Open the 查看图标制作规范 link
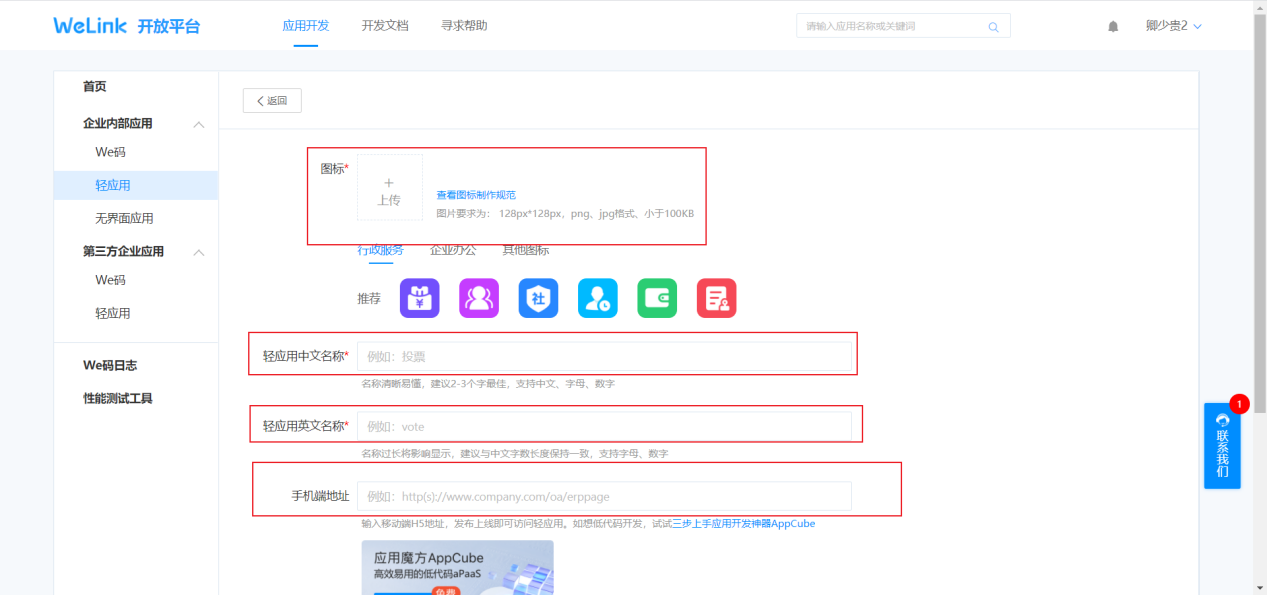 click(x=476, y=195)
